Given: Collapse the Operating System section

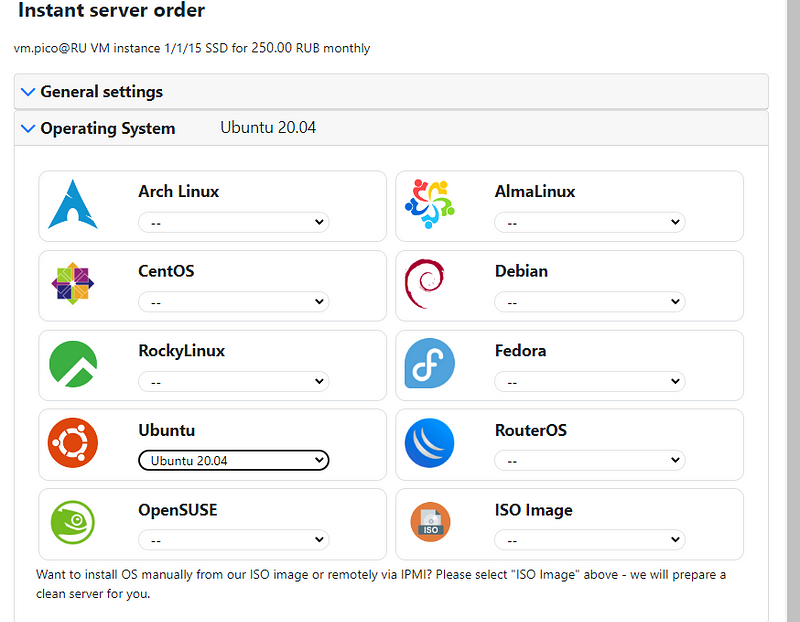Looking at the screenshot, I should tap(107, 129).
